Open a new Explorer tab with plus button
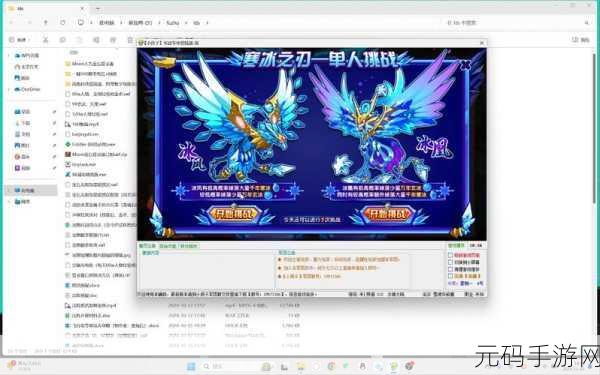 click(x=98, y=8)
